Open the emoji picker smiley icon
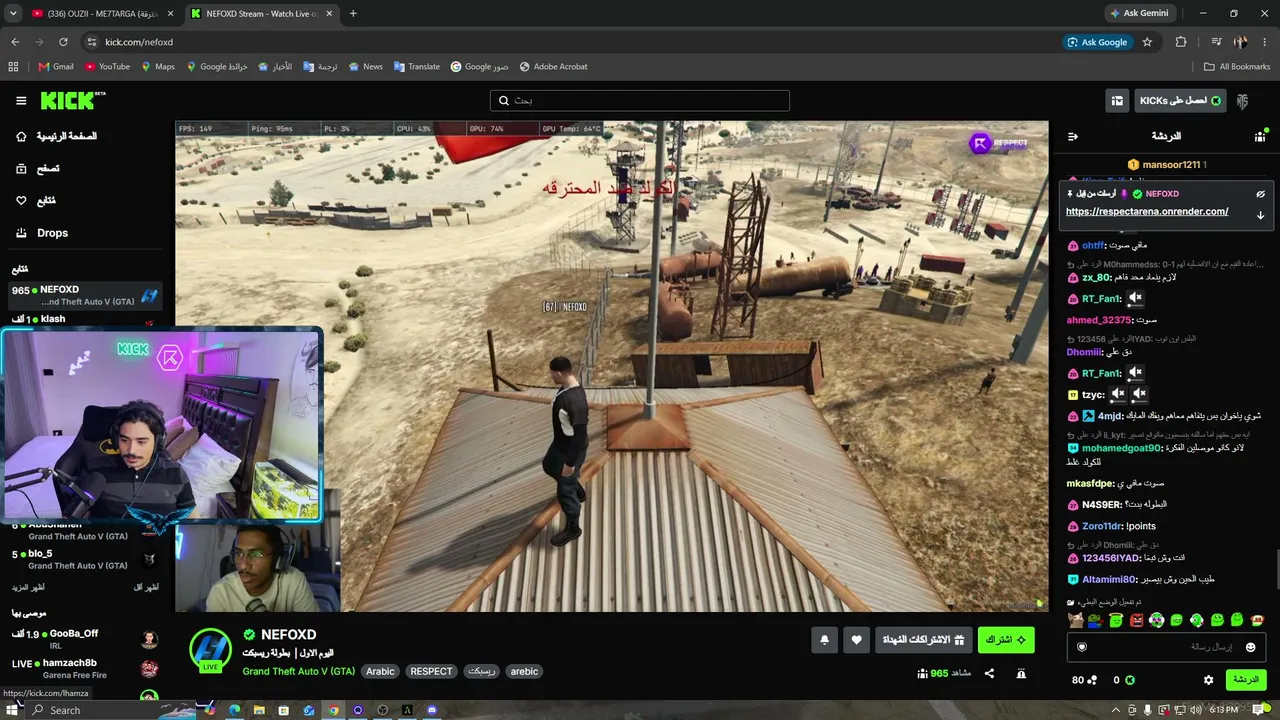Viewport: 1280px width, 720px height. [1250, 647]
